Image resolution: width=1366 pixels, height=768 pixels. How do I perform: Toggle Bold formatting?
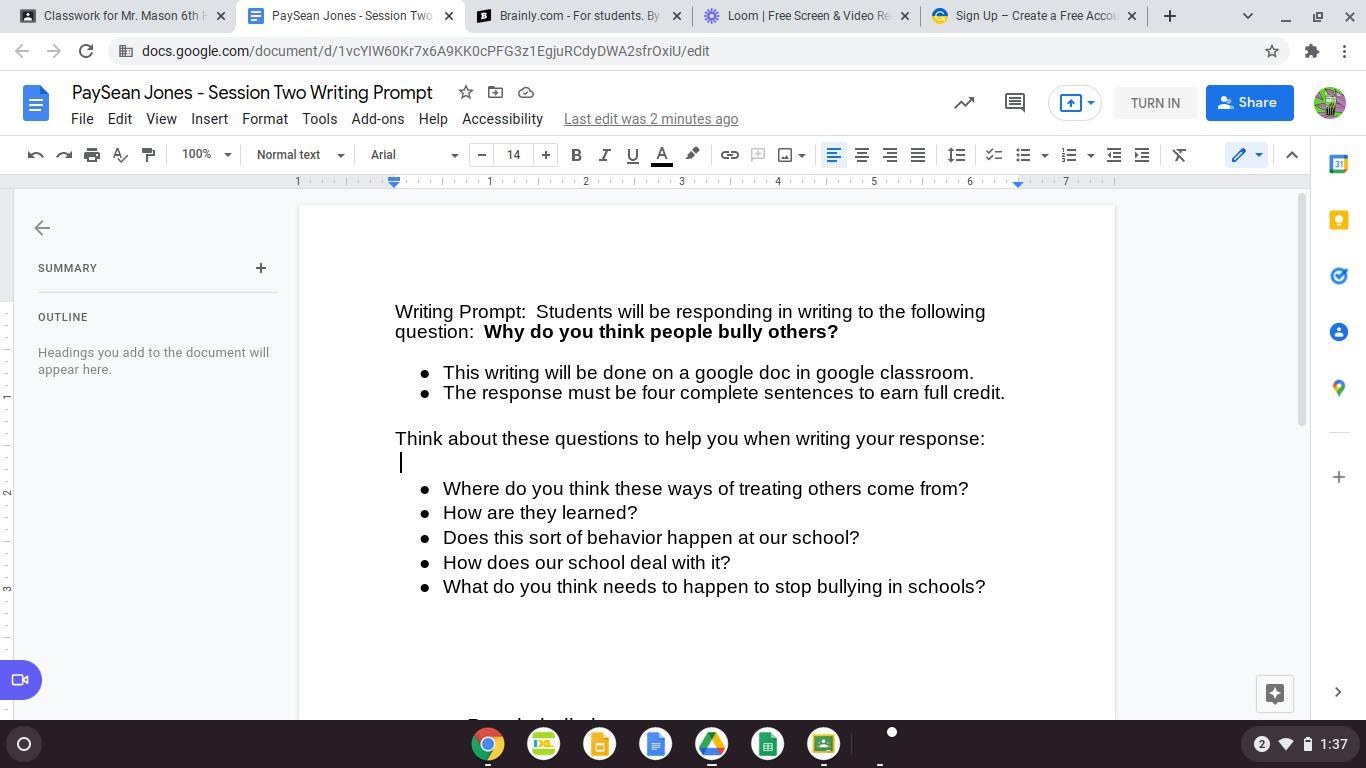576,155
